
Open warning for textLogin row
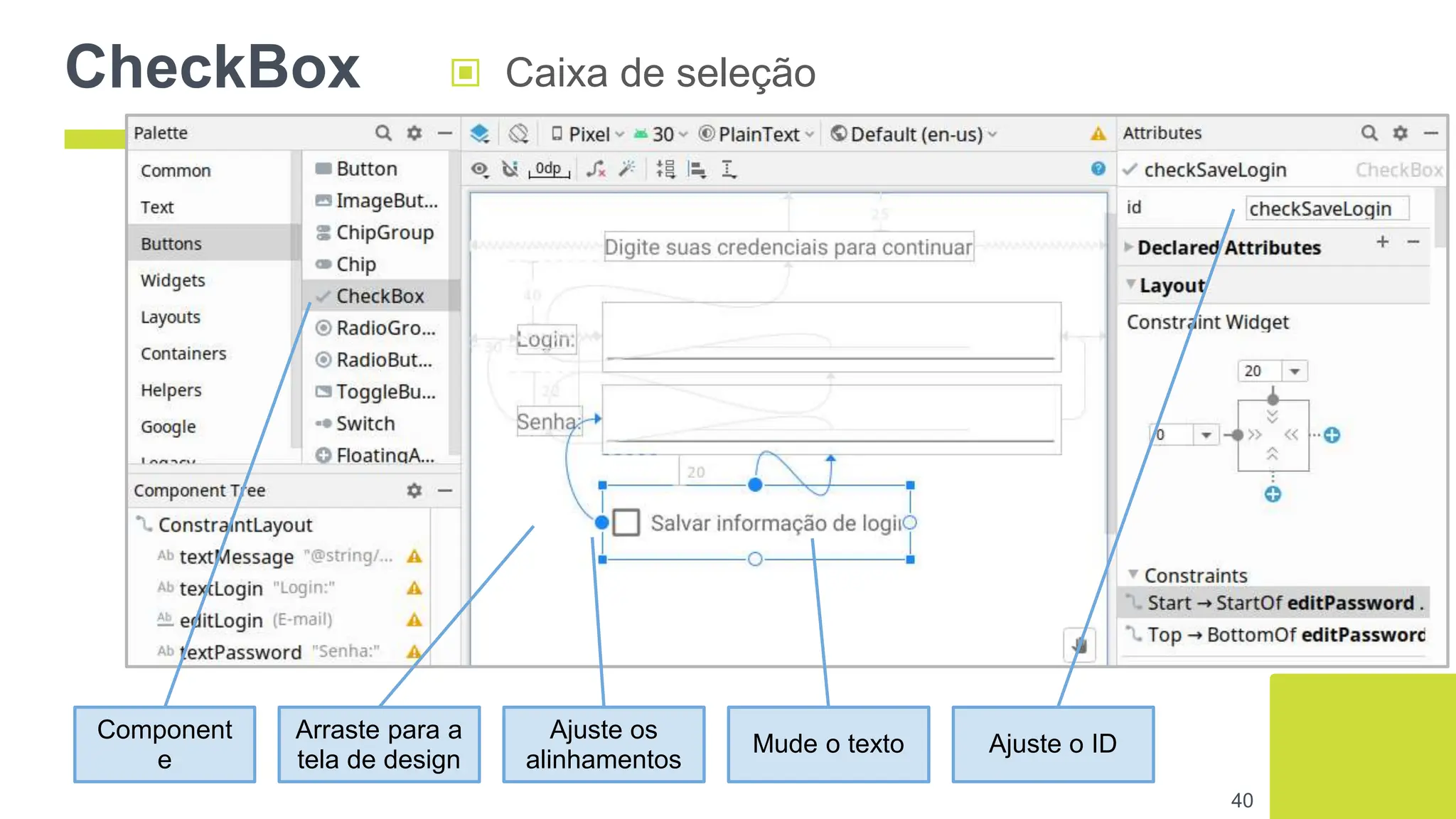click(414, 588)
